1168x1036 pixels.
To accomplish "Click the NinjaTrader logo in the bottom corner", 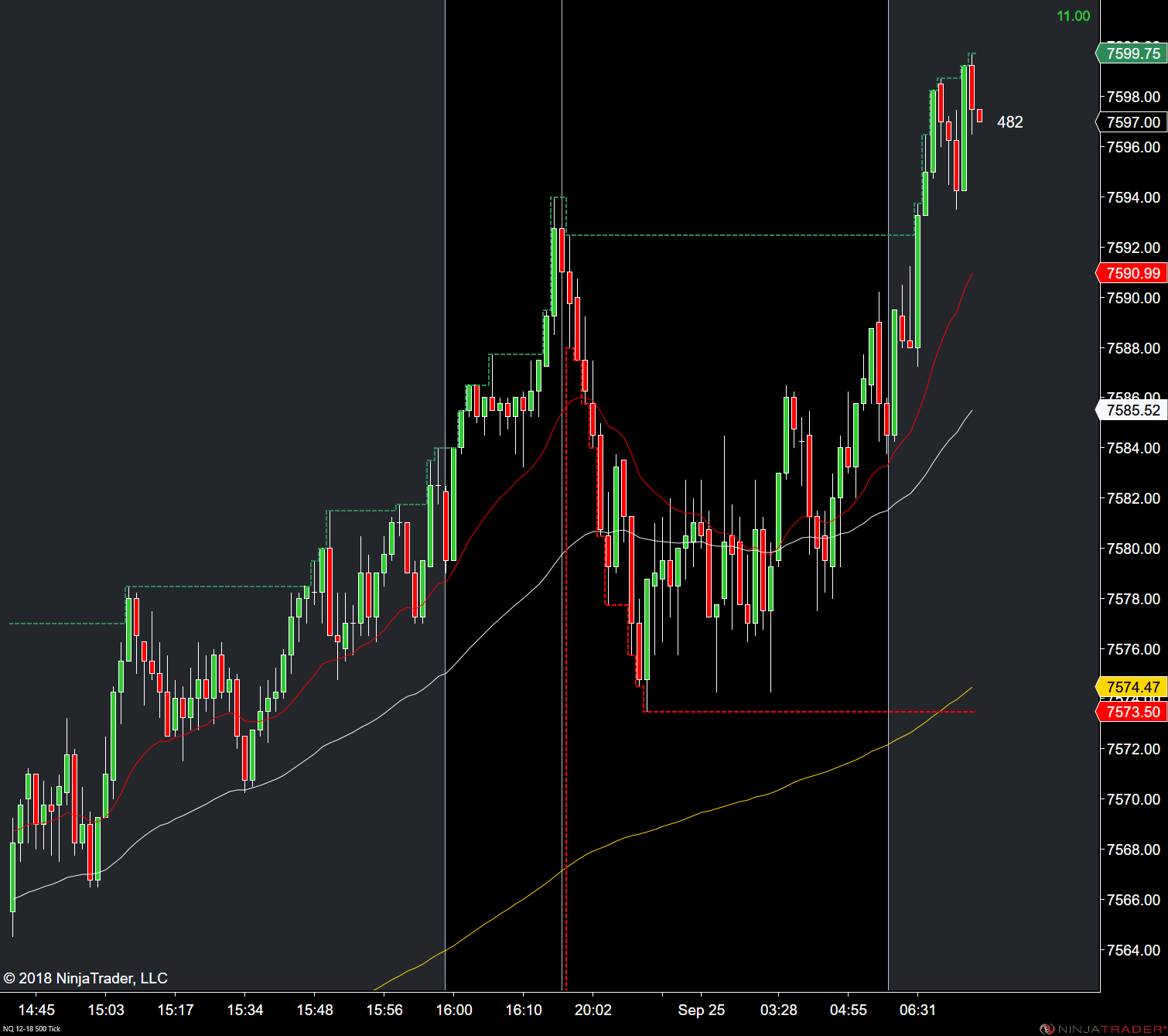I will (1101, 1028).
